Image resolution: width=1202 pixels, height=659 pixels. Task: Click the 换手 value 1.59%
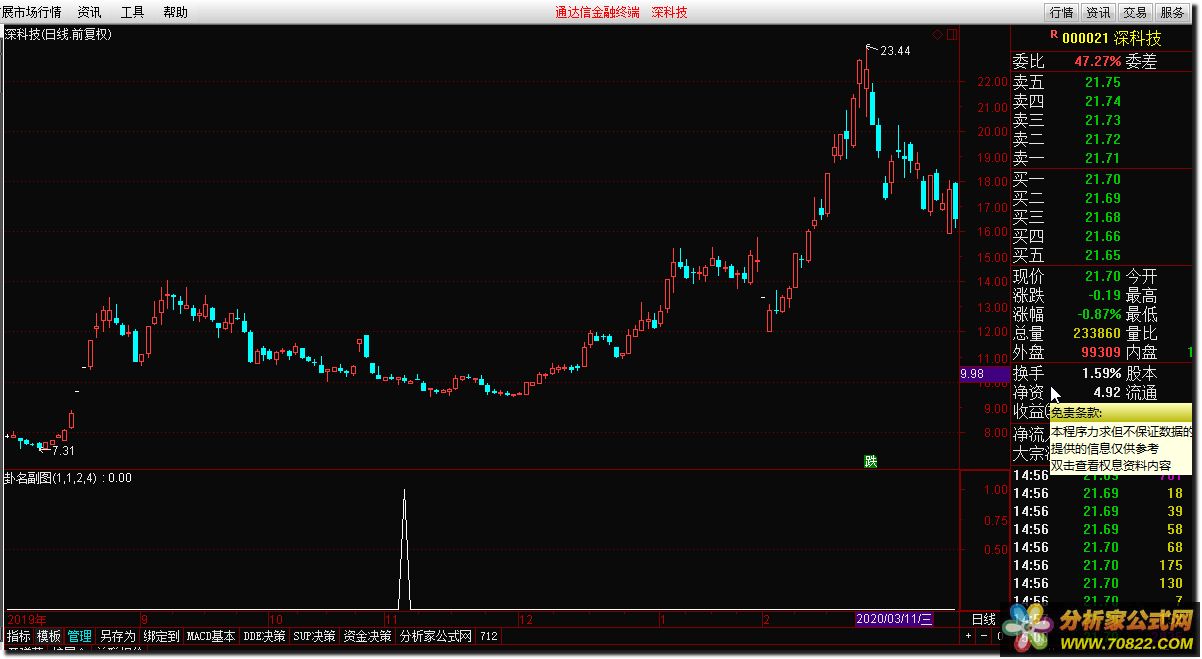pyautogui.click(x=1101, y=373)
